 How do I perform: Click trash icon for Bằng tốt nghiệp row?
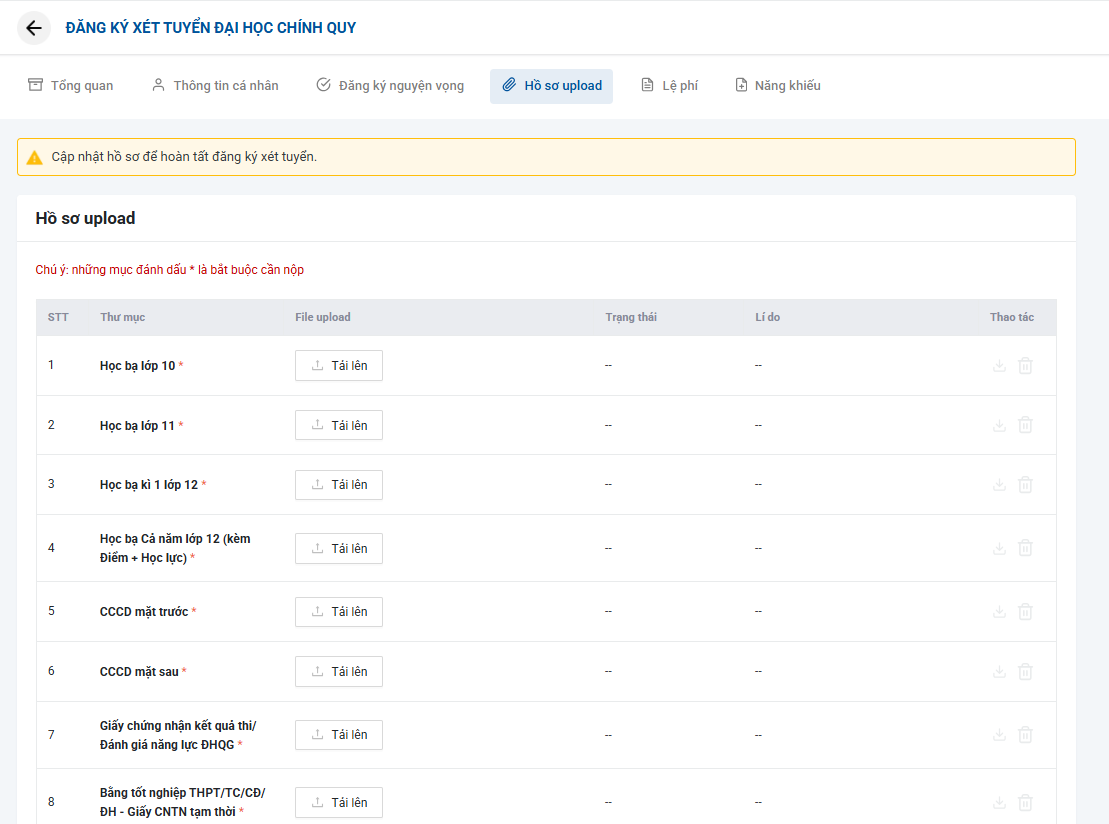pos(1025,802)
